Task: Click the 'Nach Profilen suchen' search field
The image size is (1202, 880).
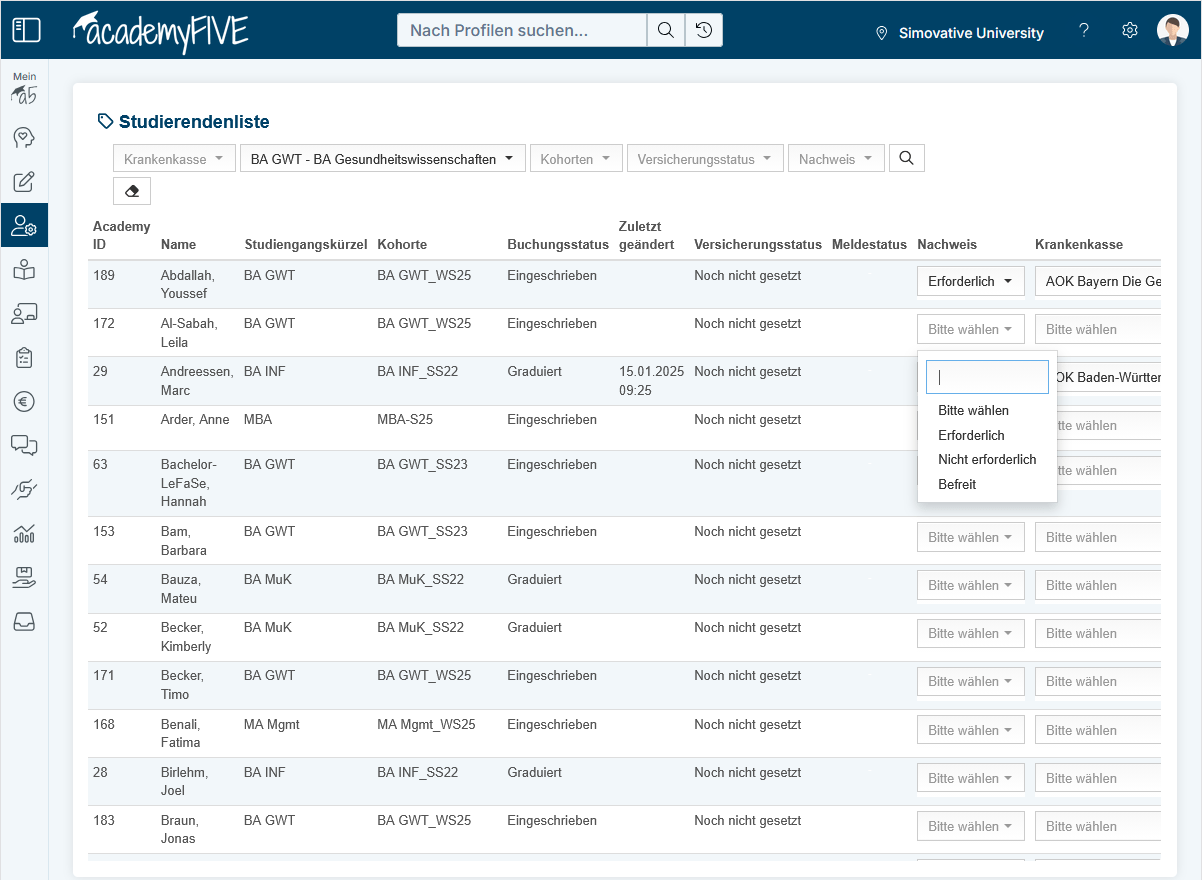Action: (521, 30)
